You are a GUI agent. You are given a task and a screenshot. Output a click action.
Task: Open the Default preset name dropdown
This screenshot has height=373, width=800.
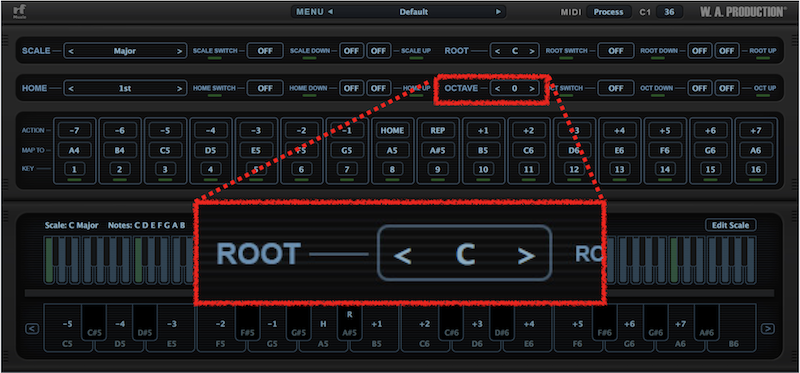[x=414, y=12]
